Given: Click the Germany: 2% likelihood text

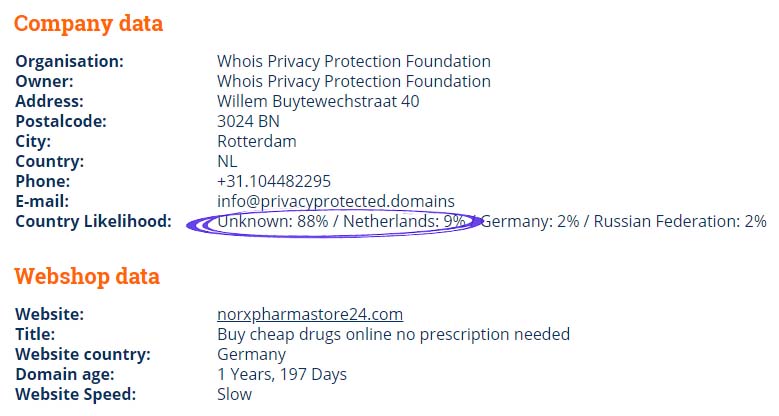Looking at the screenshot, I should click(530, 221).
